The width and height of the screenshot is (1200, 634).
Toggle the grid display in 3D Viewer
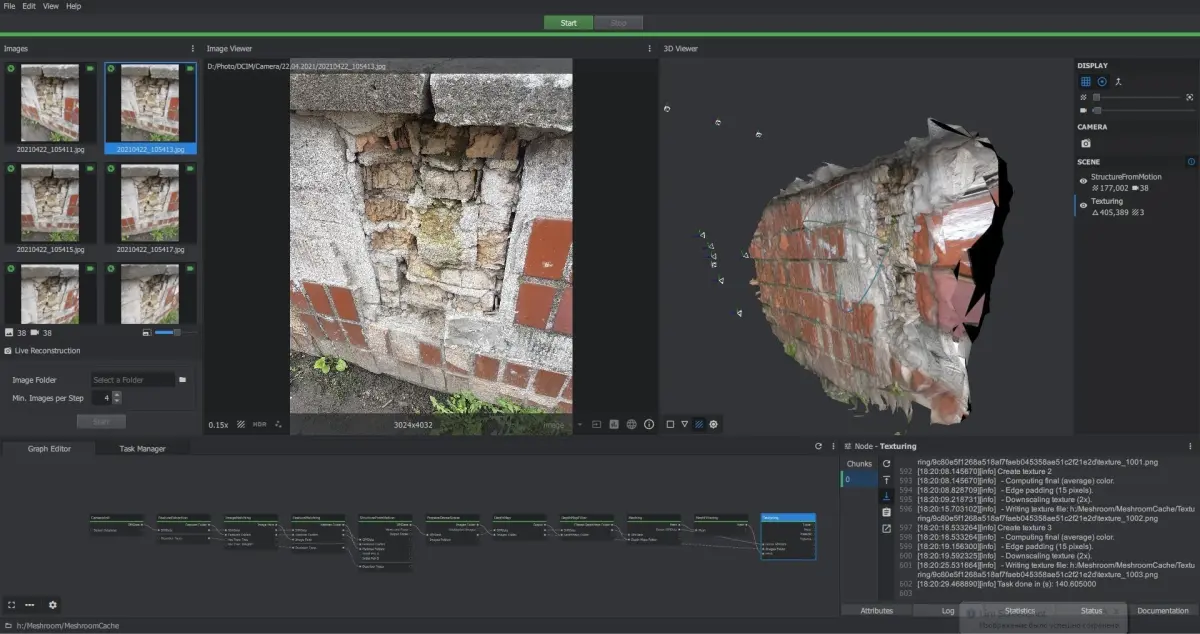tap(1086, 82)
